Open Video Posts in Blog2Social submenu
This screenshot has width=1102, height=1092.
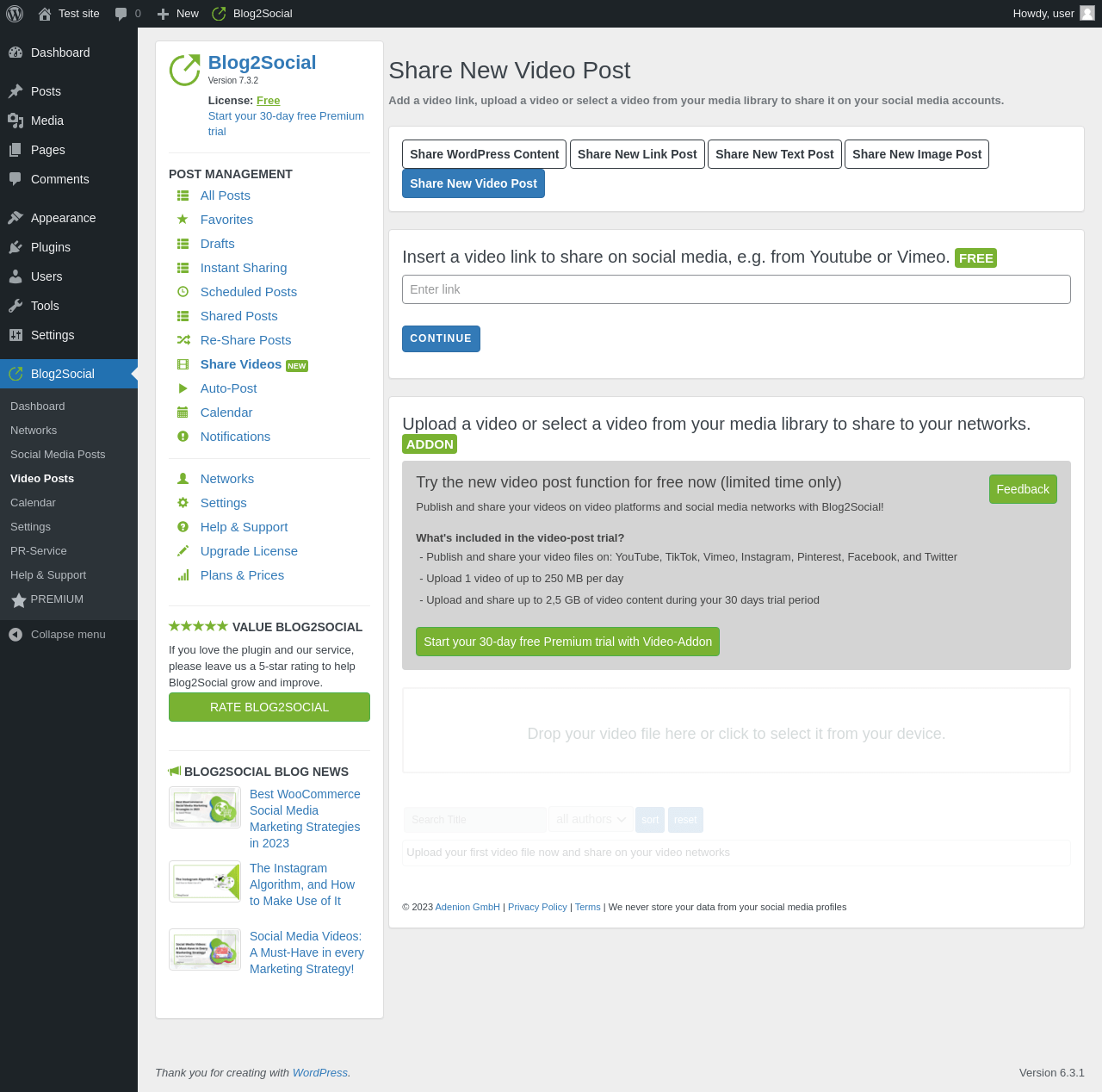pos(42,479)
